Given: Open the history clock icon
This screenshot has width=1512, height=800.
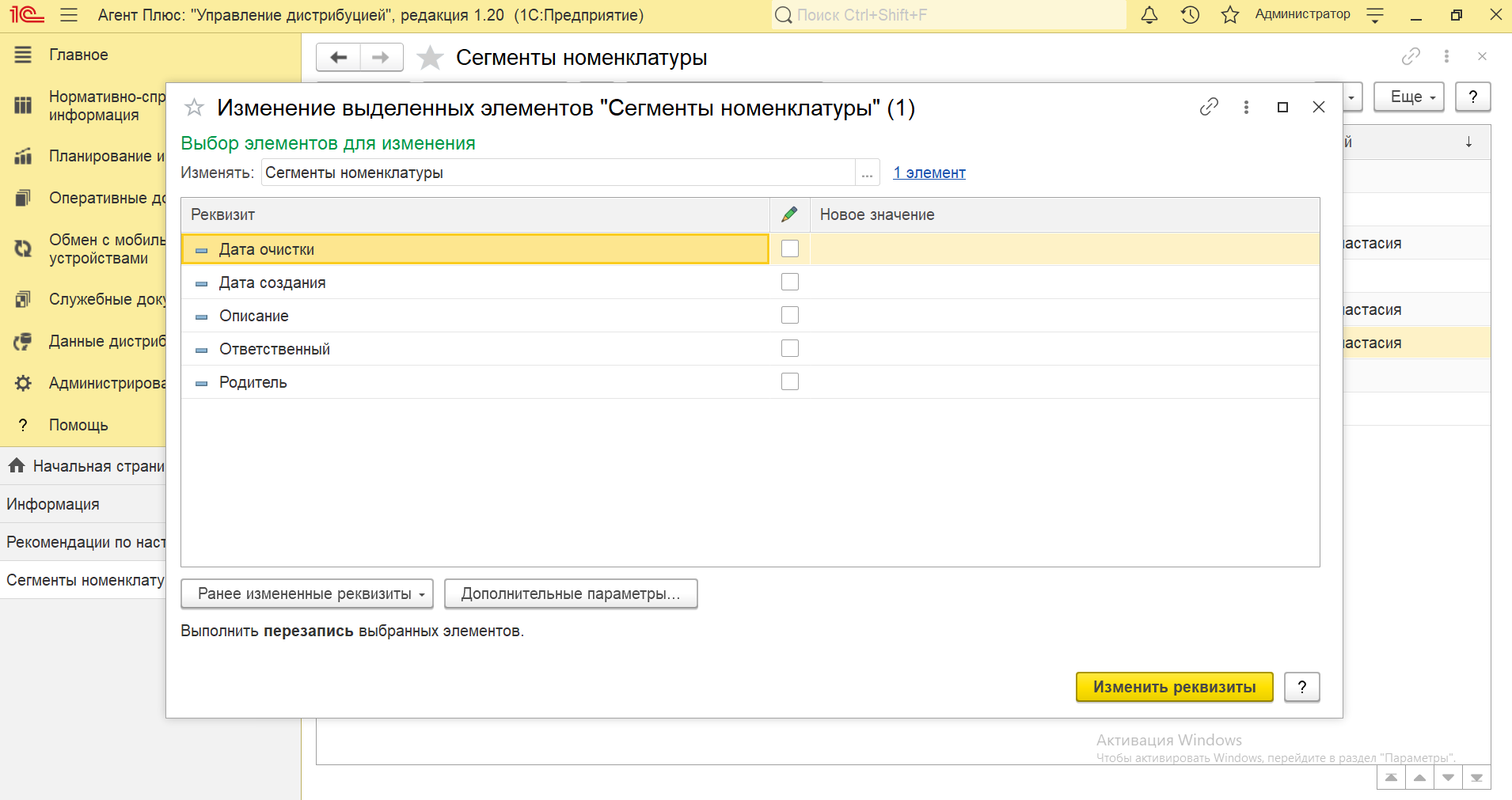Looking at the screenshot, I should [1190, 15].
